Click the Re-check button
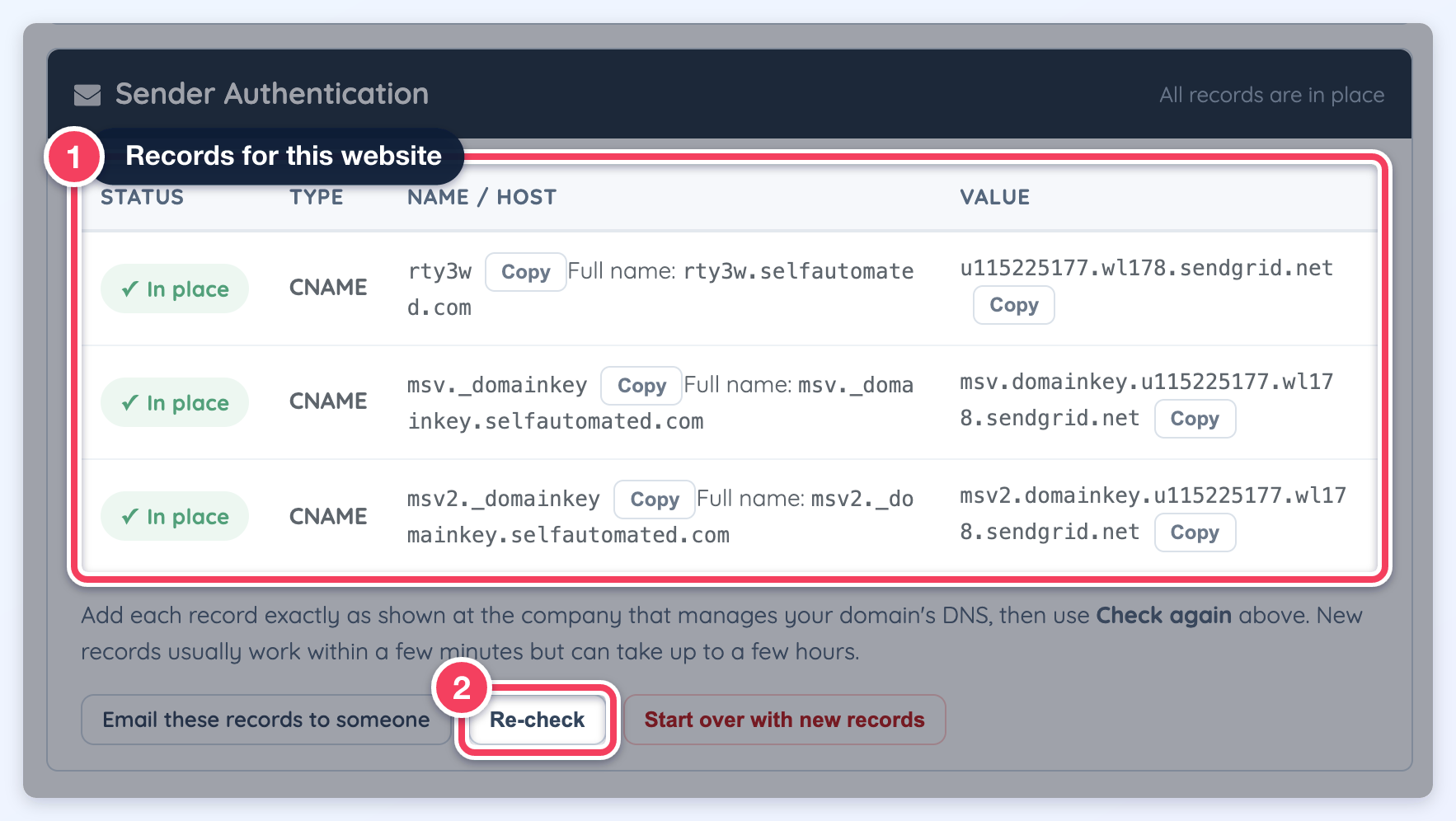 pos(538,720)
